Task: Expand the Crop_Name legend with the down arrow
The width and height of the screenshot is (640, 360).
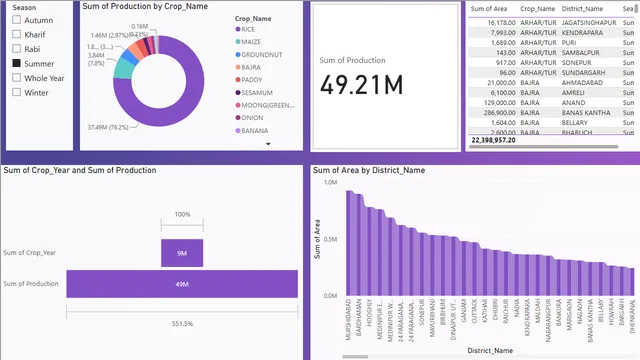Action: tap(268, 144)
